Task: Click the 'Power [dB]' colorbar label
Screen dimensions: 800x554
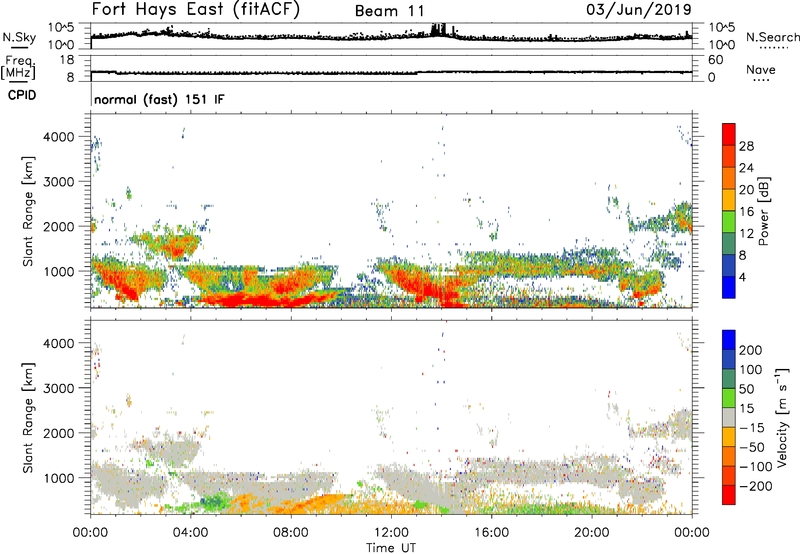Action: click(x=763, y=211)
